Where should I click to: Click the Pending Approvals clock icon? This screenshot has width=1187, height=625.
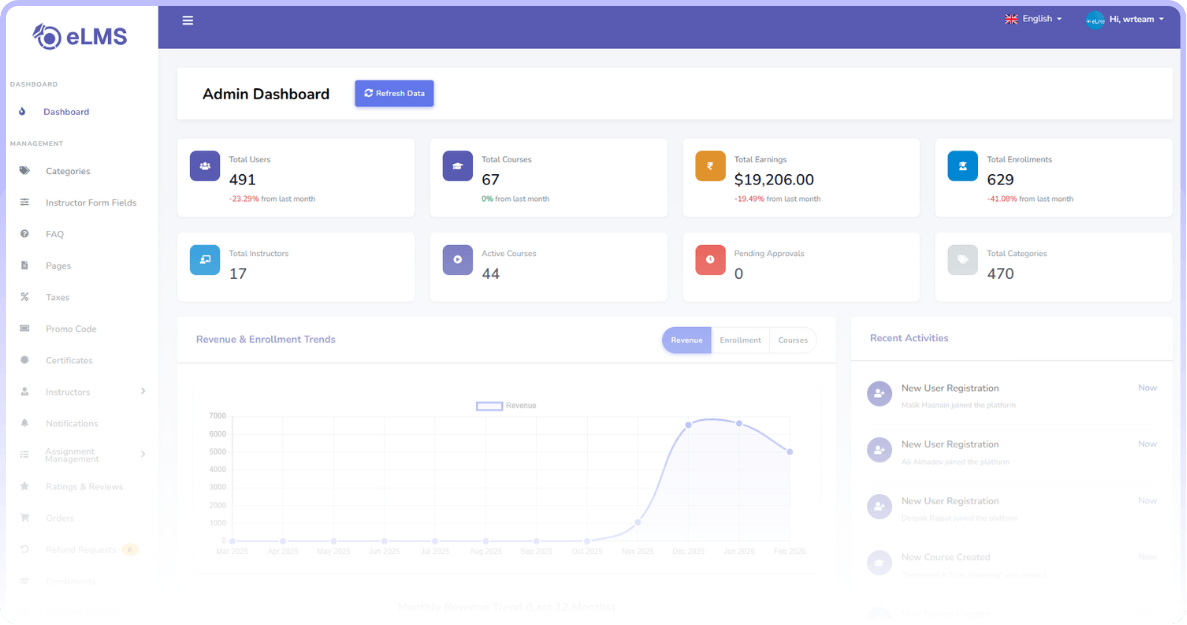710,260
